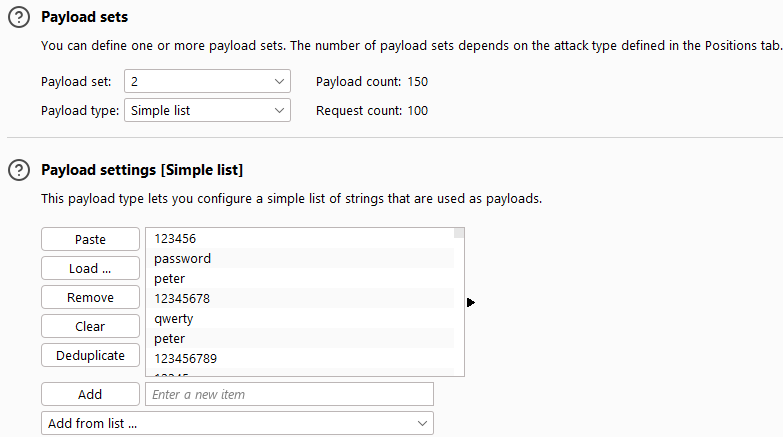This screenshot has width=783, height=437.
Task: Click the Remove button
Action: (x=90, y=297)
